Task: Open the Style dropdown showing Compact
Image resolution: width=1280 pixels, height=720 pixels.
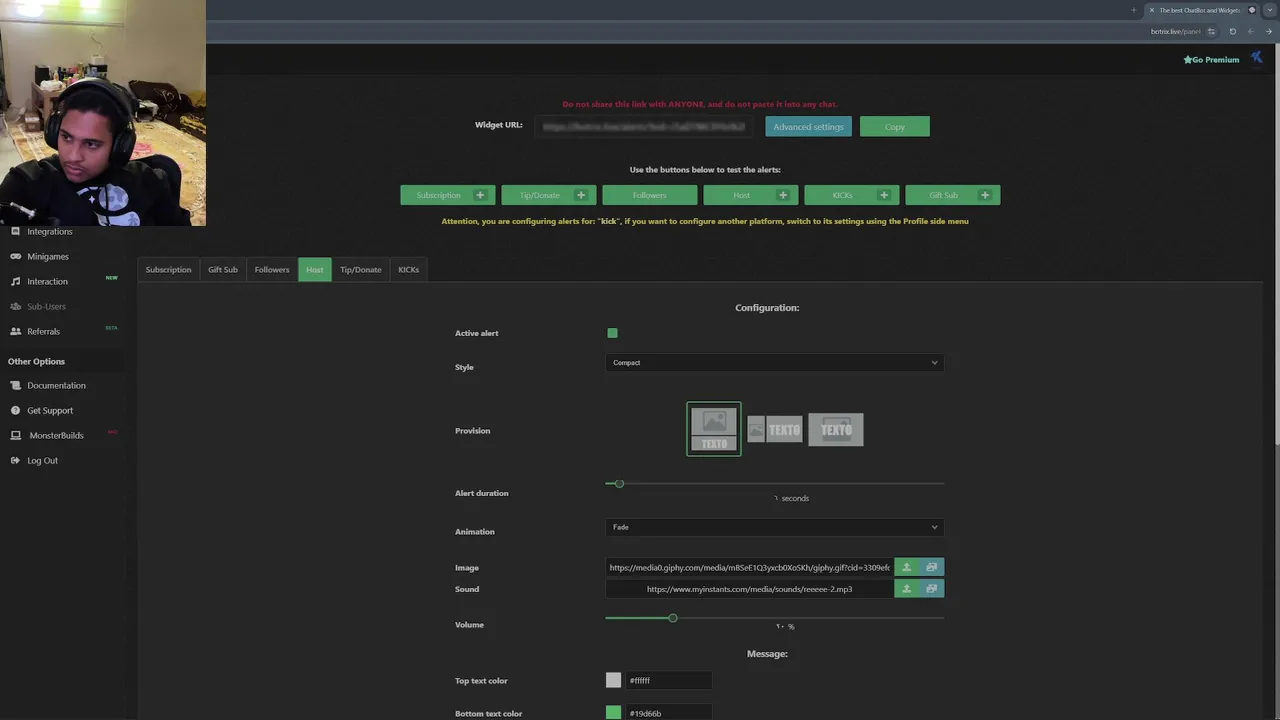Action: [x=774, y=363]
